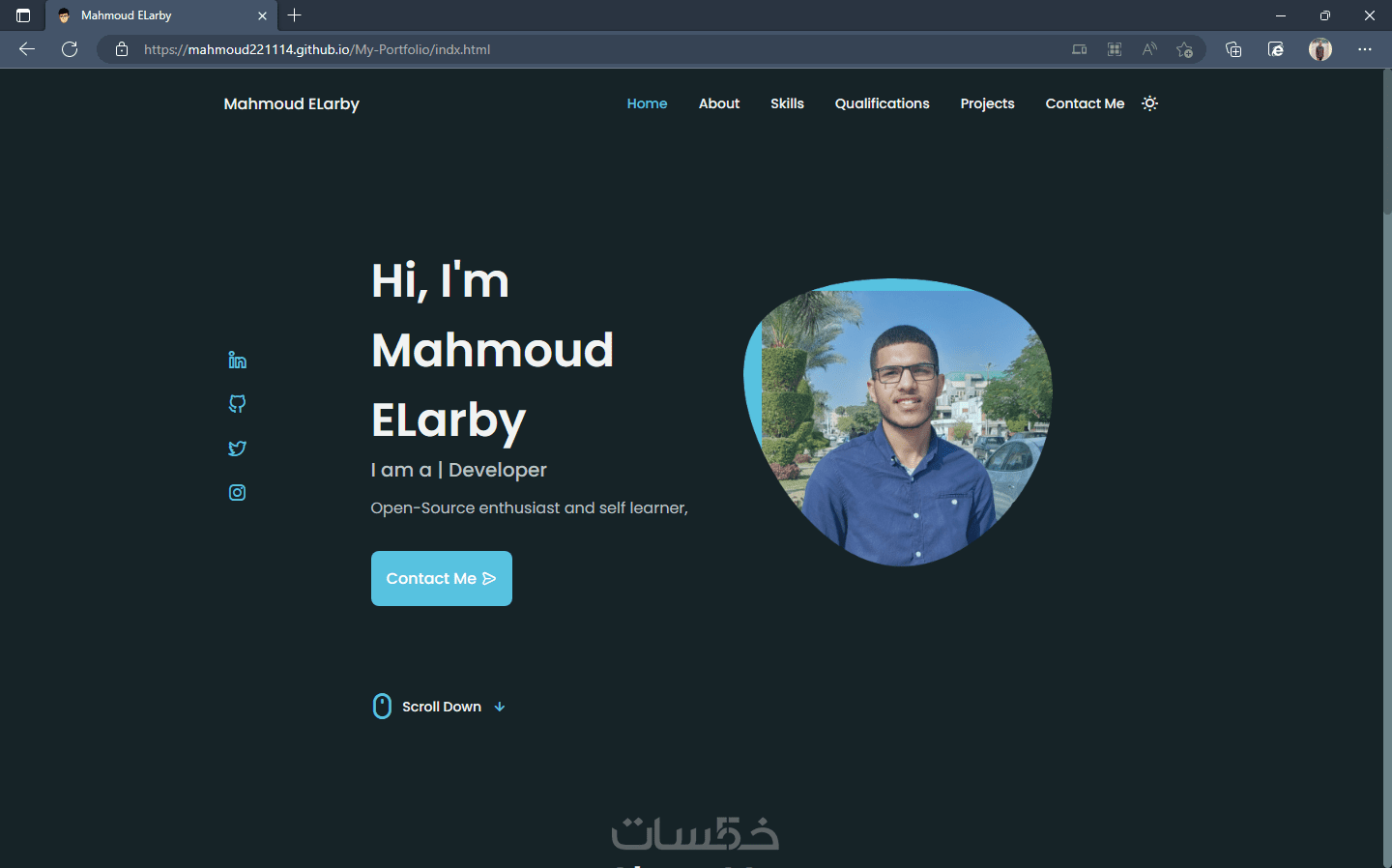The image size is (1392, 868).
Task: Click the blue Contact Me button
Action: 442,578
